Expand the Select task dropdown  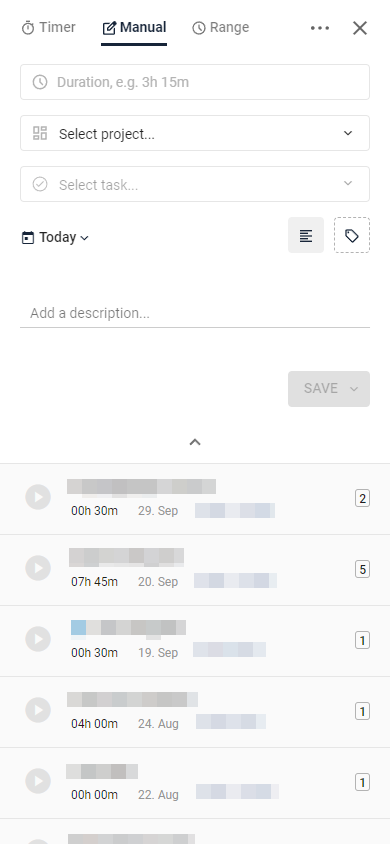pyautogui.click(x=195, y=184)
